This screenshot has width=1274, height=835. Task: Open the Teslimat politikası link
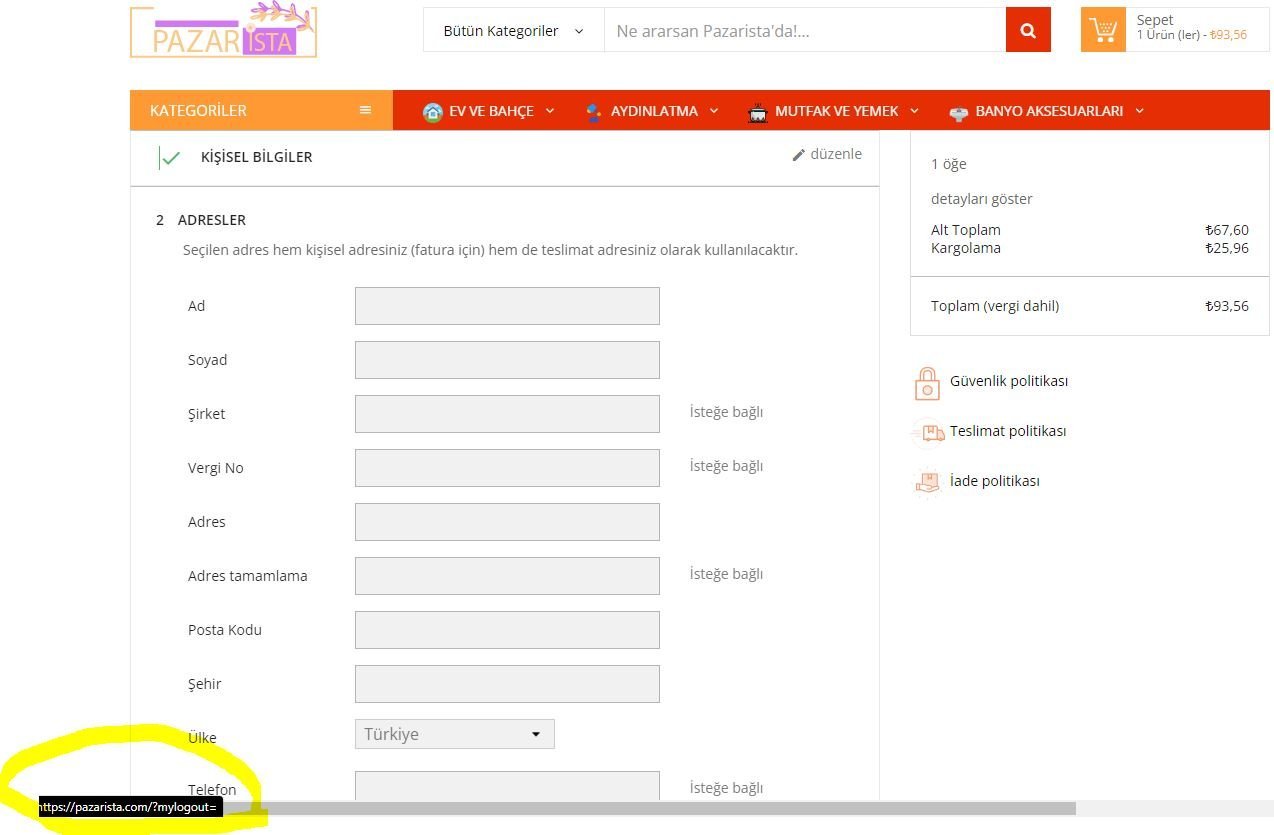click(x=1008, y=431)
